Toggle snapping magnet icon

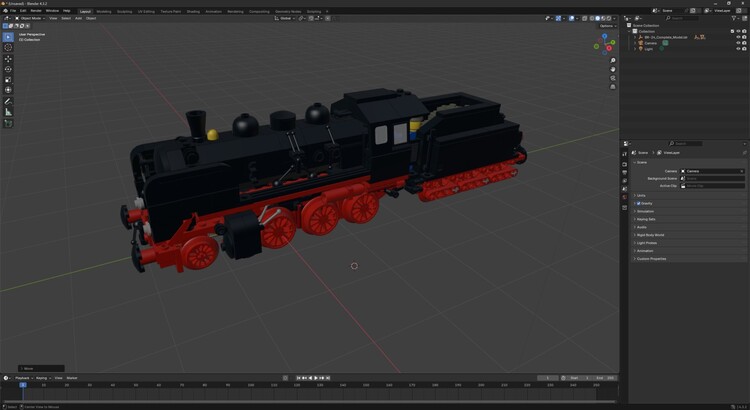[311, 18]
